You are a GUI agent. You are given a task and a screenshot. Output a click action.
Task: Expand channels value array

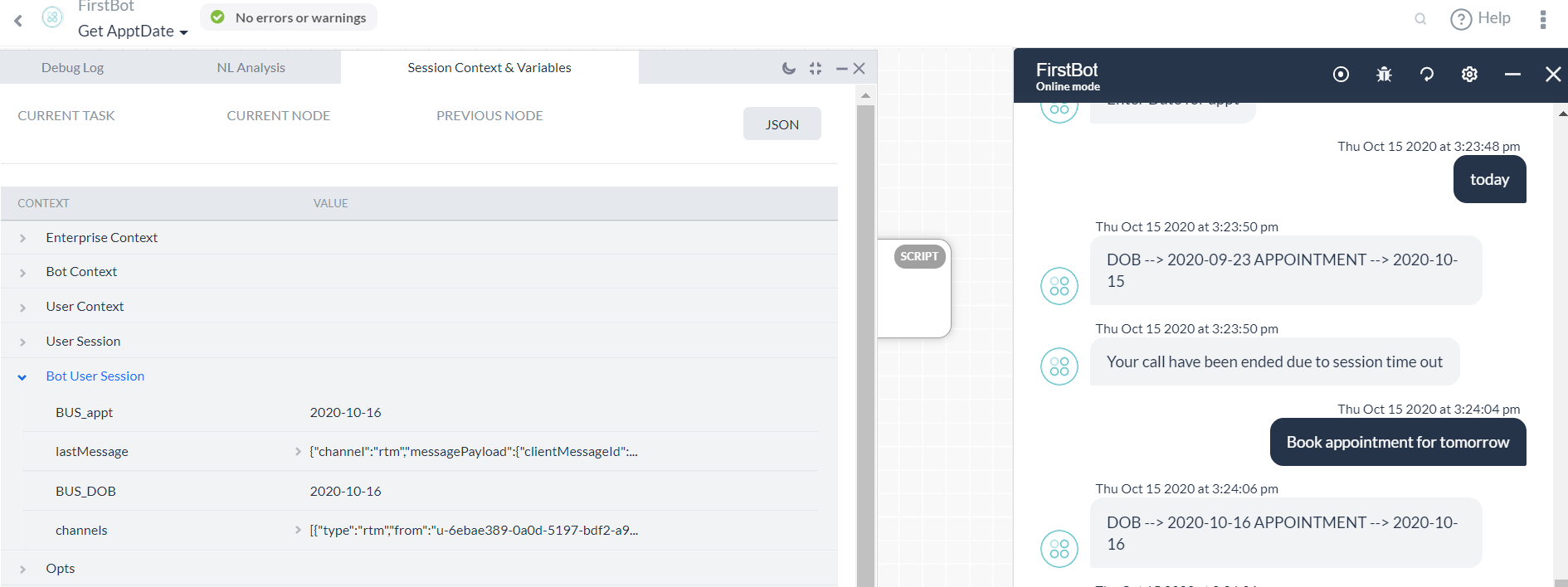pos(298,531)
